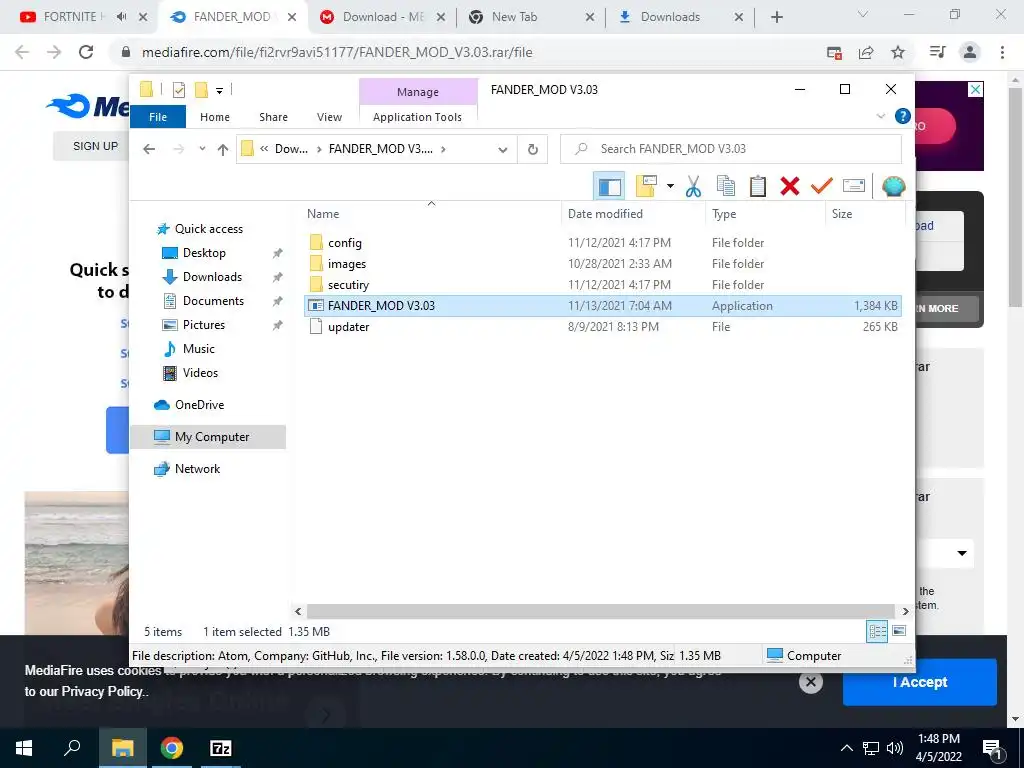The height and width of the screenshot is (768, 1024).
Task: Click the Rename toolbar icon
Action: 854,186
